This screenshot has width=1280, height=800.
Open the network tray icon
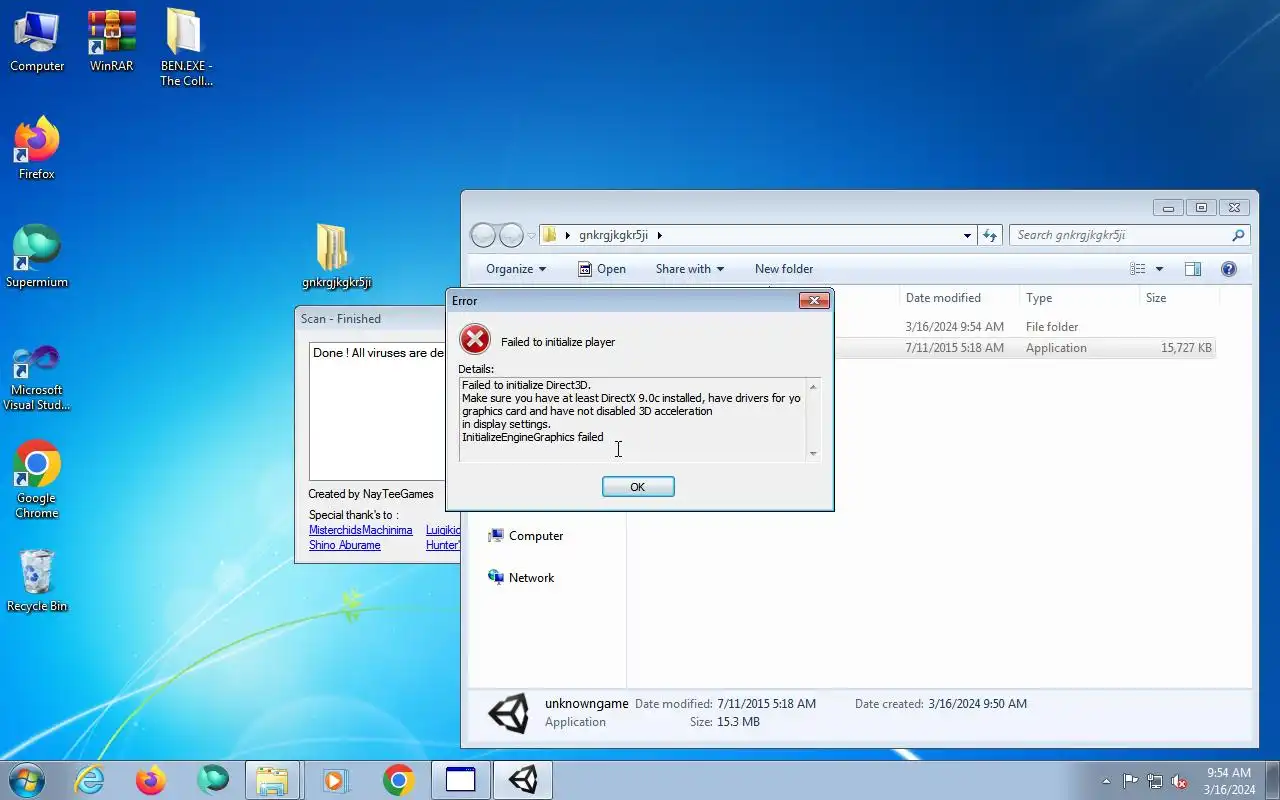(1155, 781)
